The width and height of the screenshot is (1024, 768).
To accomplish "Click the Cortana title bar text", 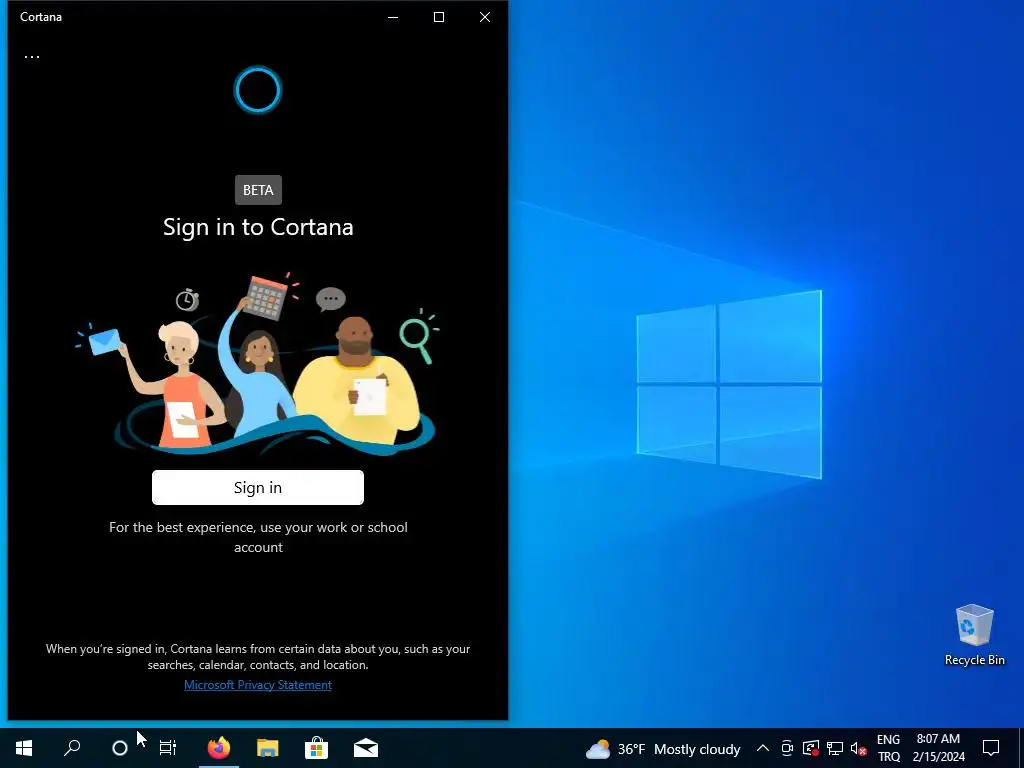I will pyautogui.click(x=41, y=17).
